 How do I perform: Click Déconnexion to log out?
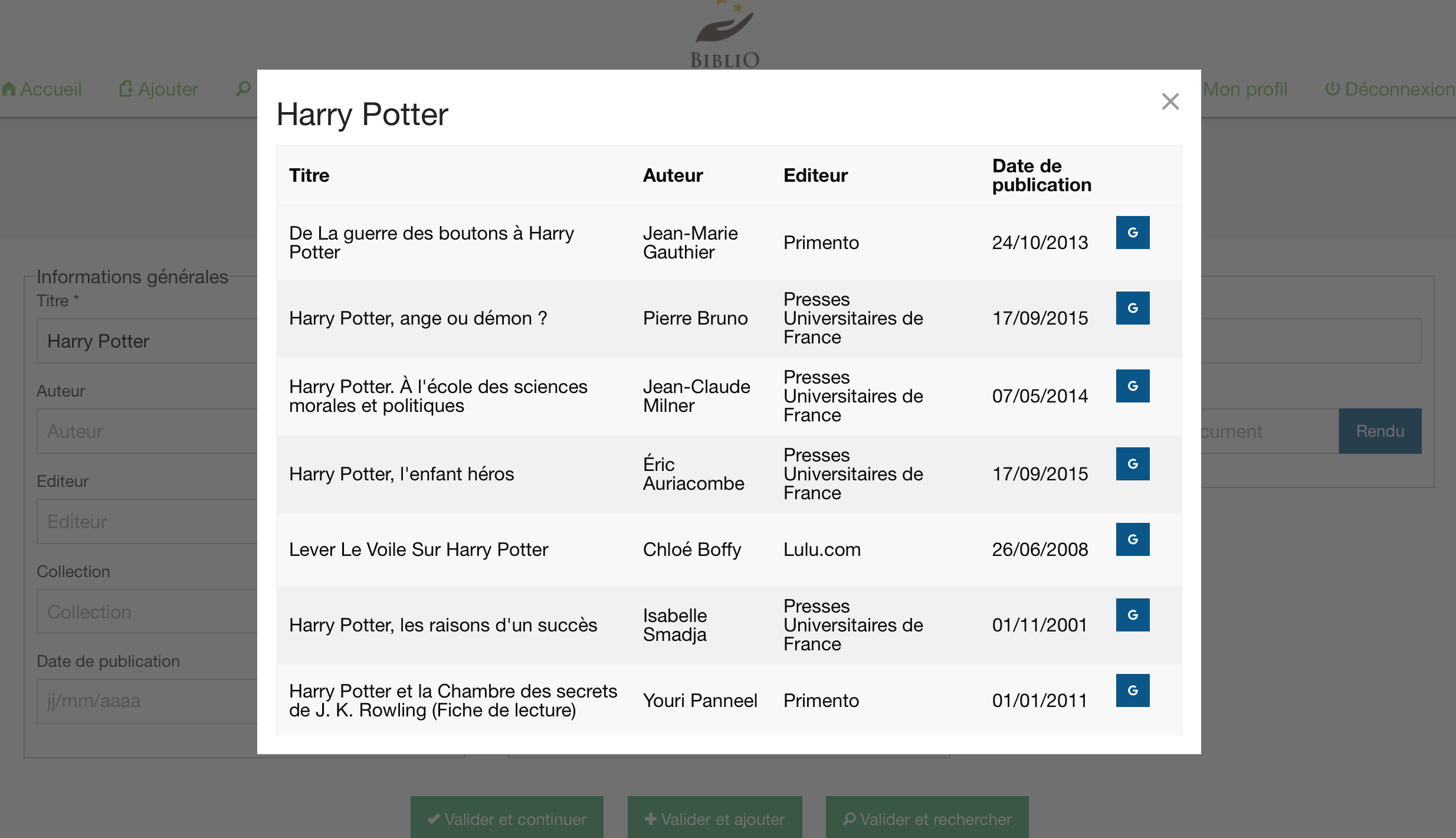(1390, 89)
